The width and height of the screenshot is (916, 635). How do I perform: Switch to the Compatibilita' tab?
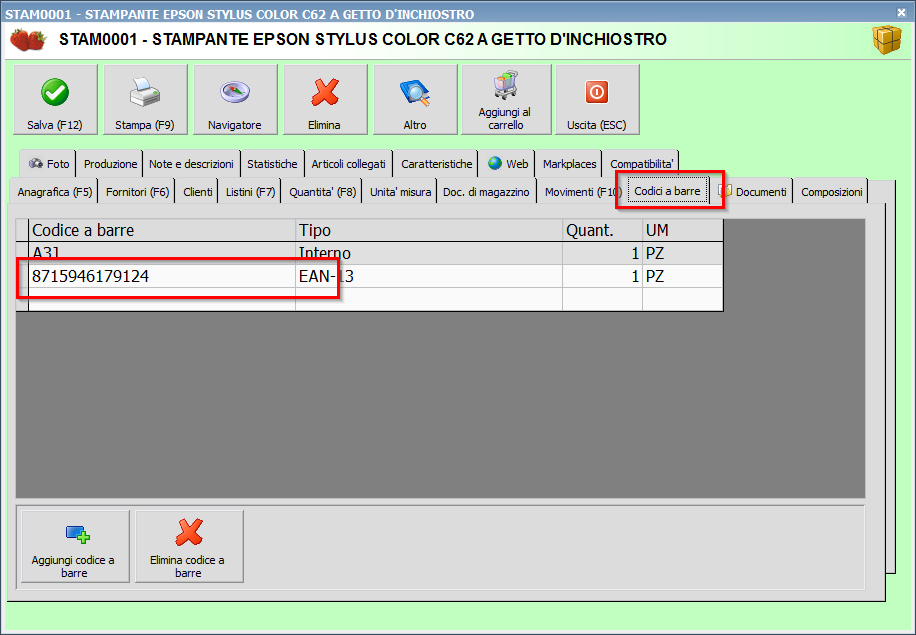(641, 164)
